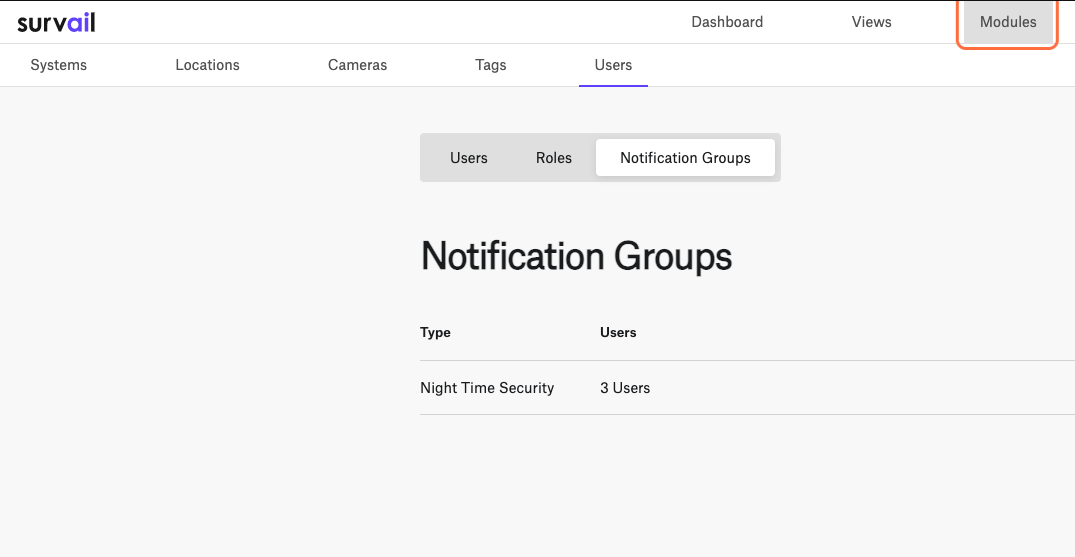Image resolution: width=1075 pixels, height=557 pixels.
Task: Go to the Views section
Action: tap(871, 22)
